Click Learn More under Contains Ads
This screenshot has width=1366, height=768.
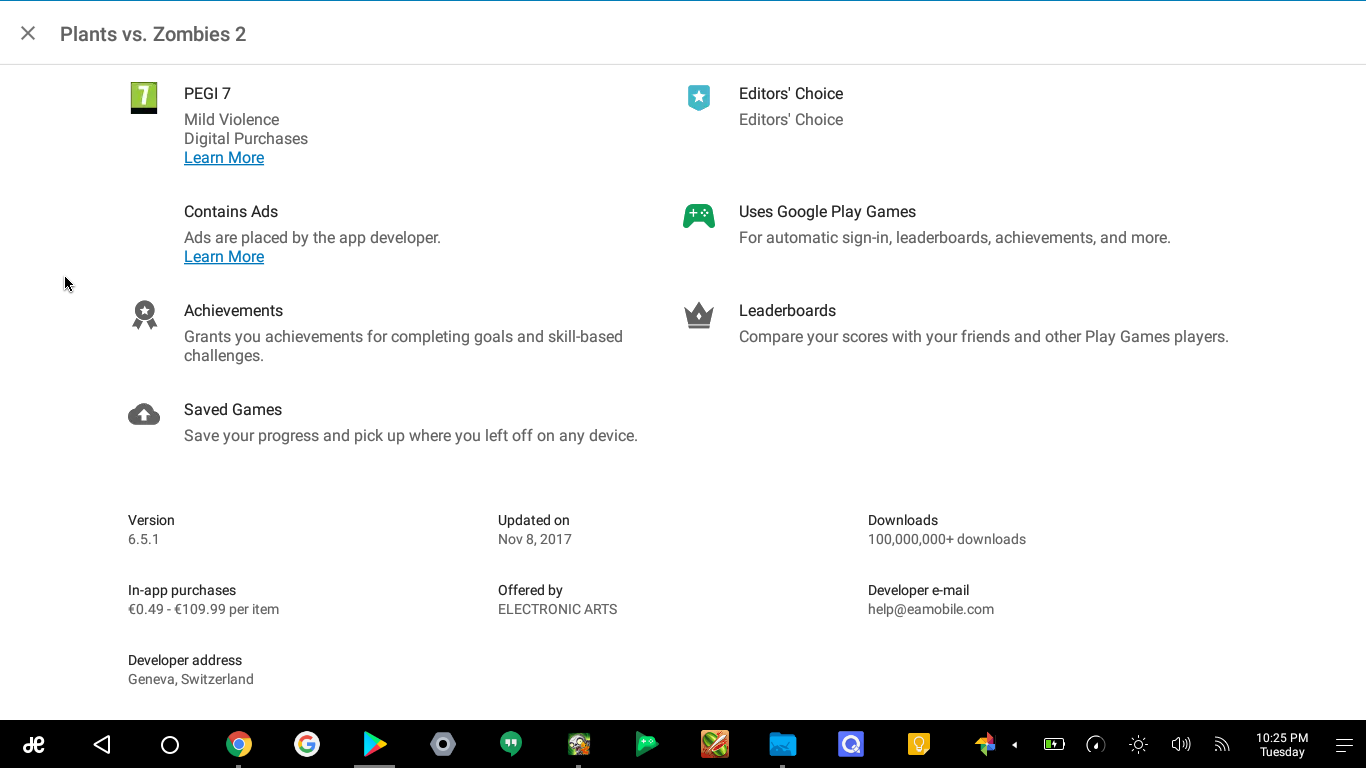(x=224, y=257)
